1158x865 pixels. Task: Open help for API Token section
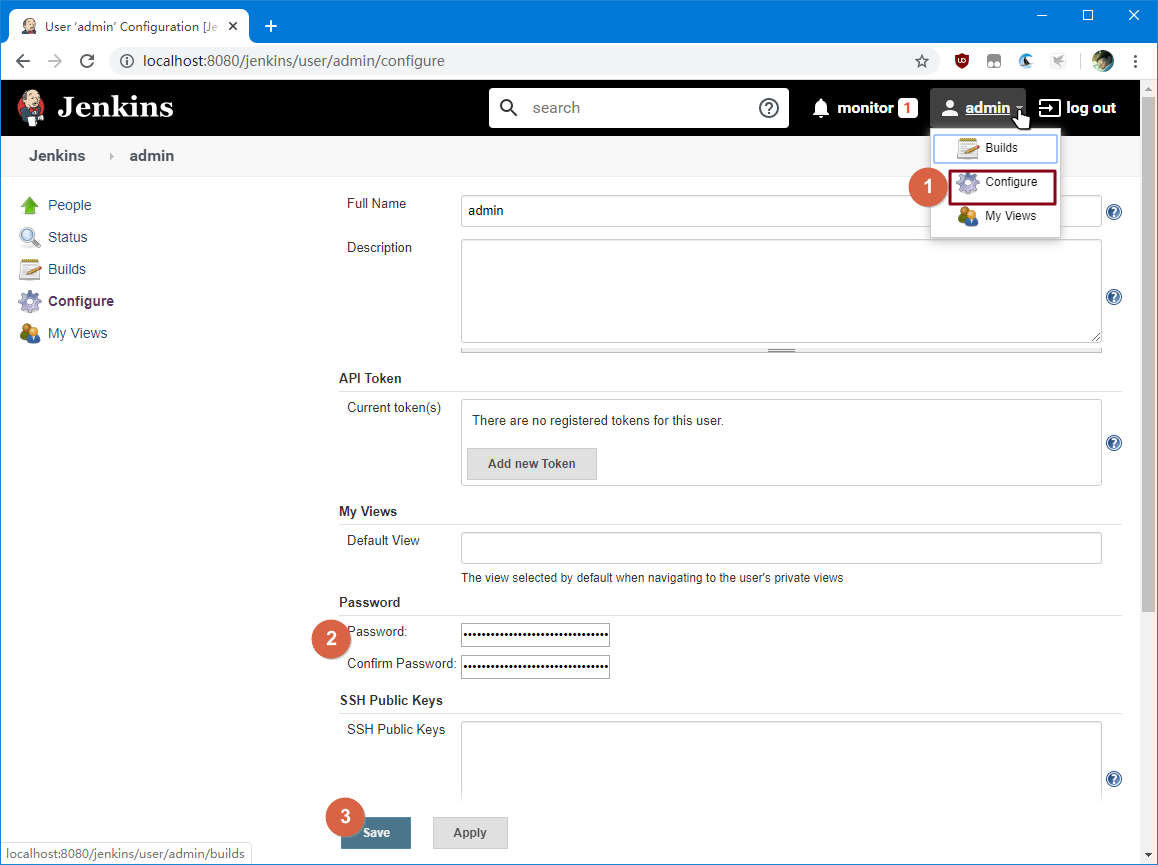tap(1114, 443)
